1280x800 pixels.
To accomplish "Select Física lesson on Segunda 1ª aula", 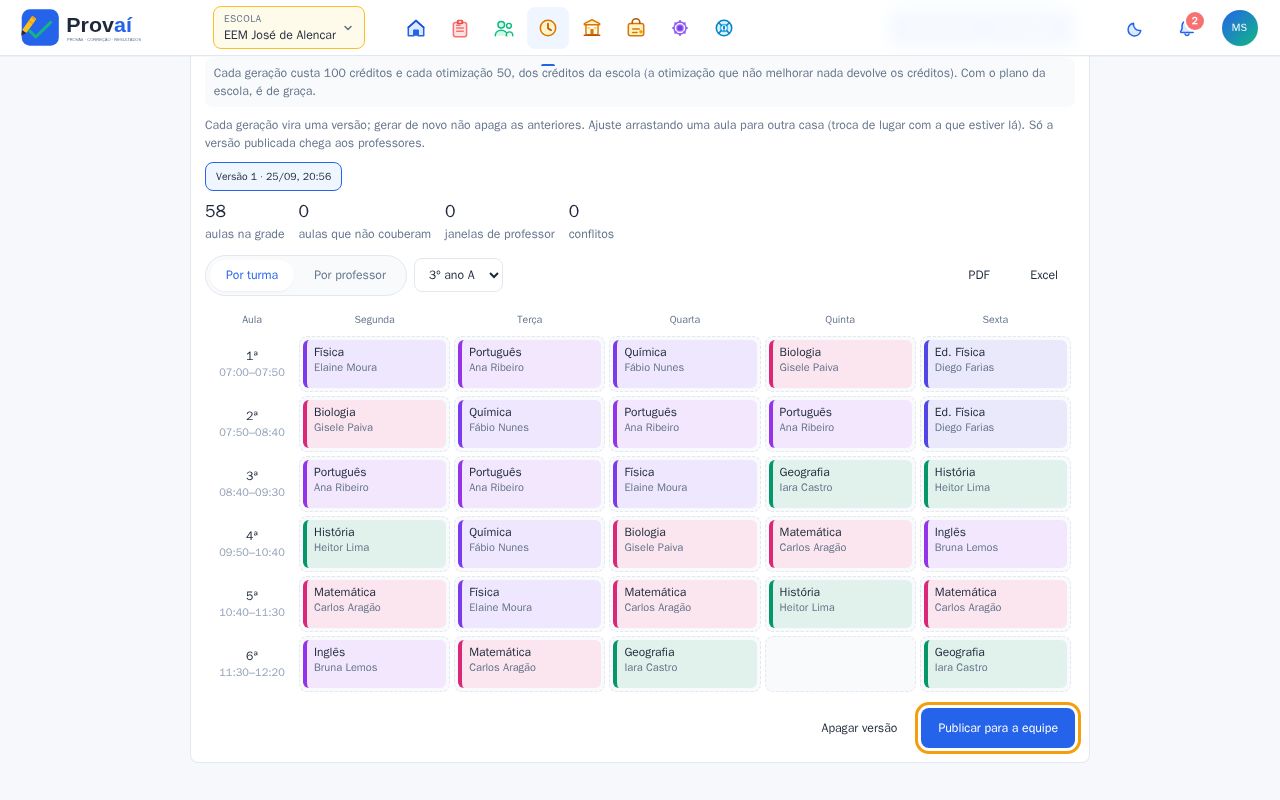I will 375,364.
